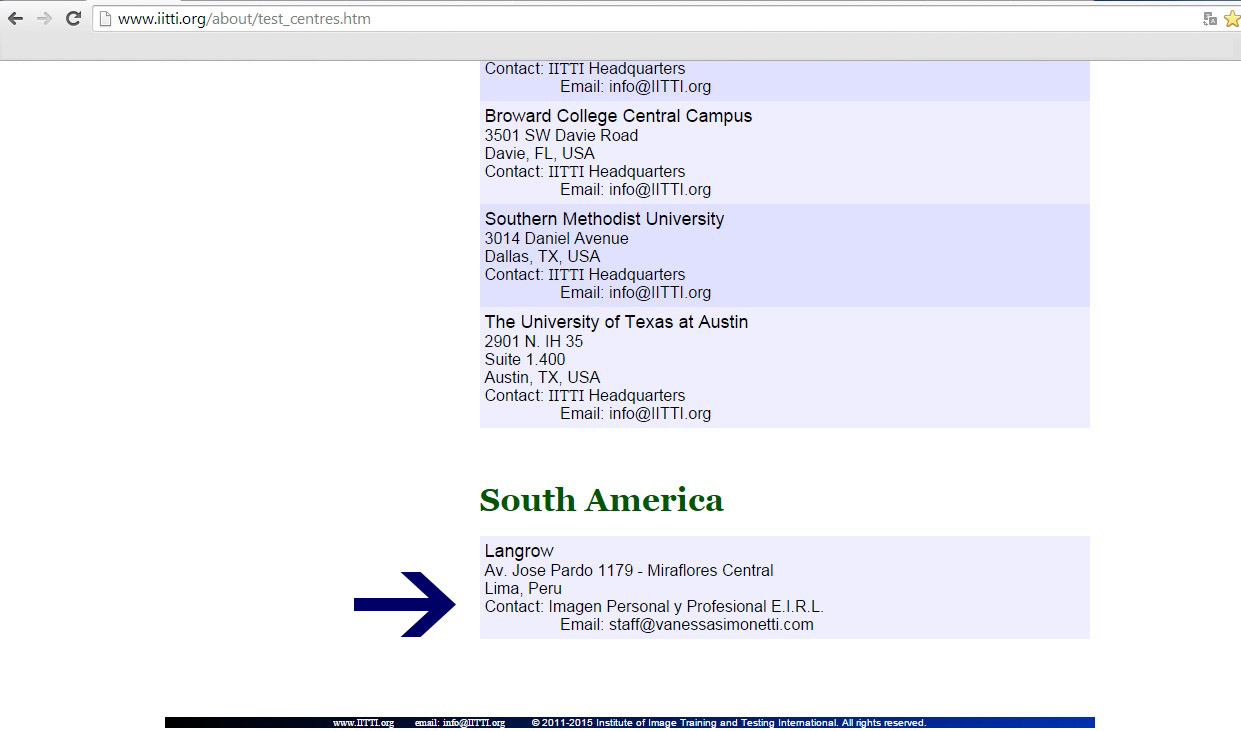Click the Suite 1.400 line
Viewport: 1241px width, 731px height.
(x=525, y=360)
